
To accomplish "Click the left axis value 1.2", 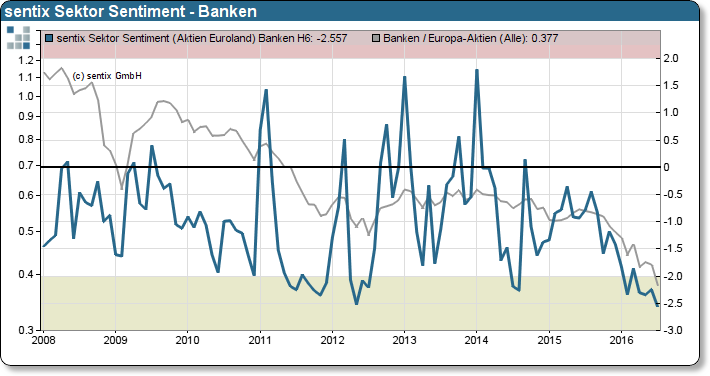I will click(27, 60).
